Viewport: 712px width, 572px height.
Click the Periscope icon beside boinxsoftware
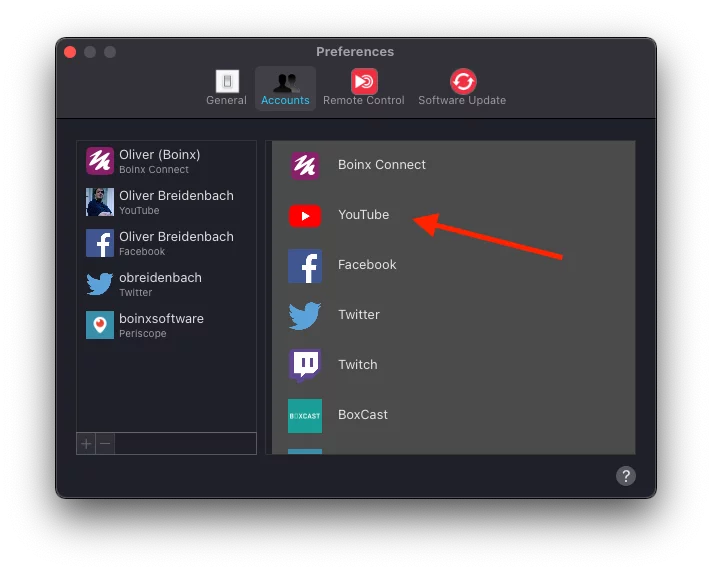pos(100,325)
